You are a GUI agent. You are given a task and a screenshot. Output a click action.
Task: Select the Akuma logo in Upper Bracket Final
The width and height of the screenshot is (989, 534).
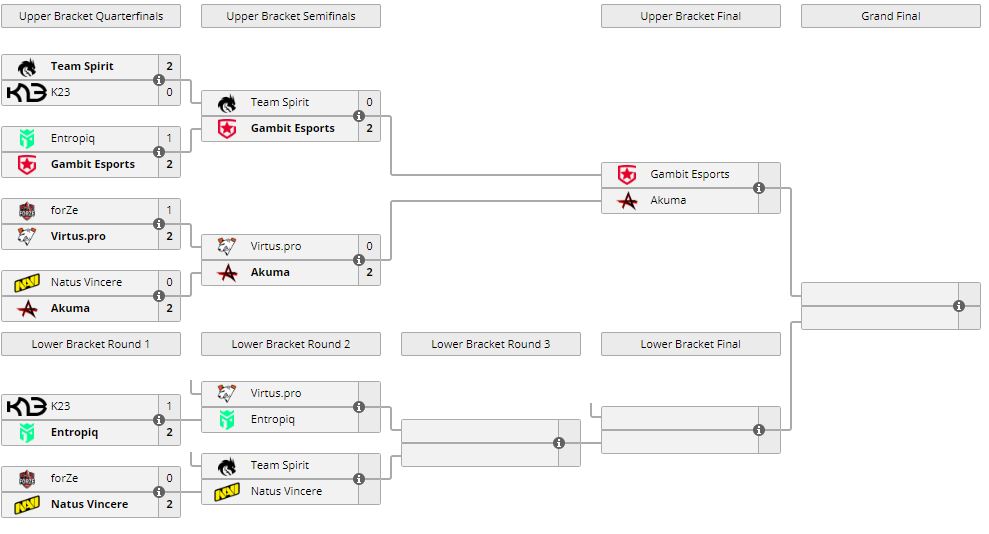627,201
